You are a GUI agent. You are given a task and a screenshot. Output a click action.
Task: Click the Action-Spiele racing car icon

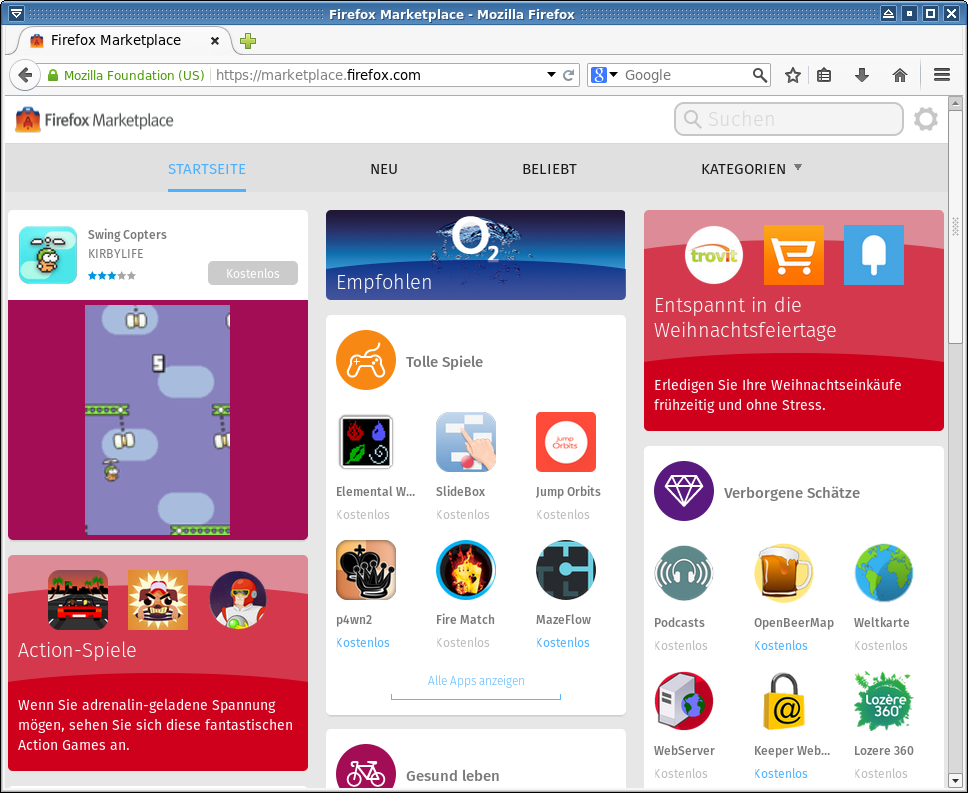(x=78, y=600)
